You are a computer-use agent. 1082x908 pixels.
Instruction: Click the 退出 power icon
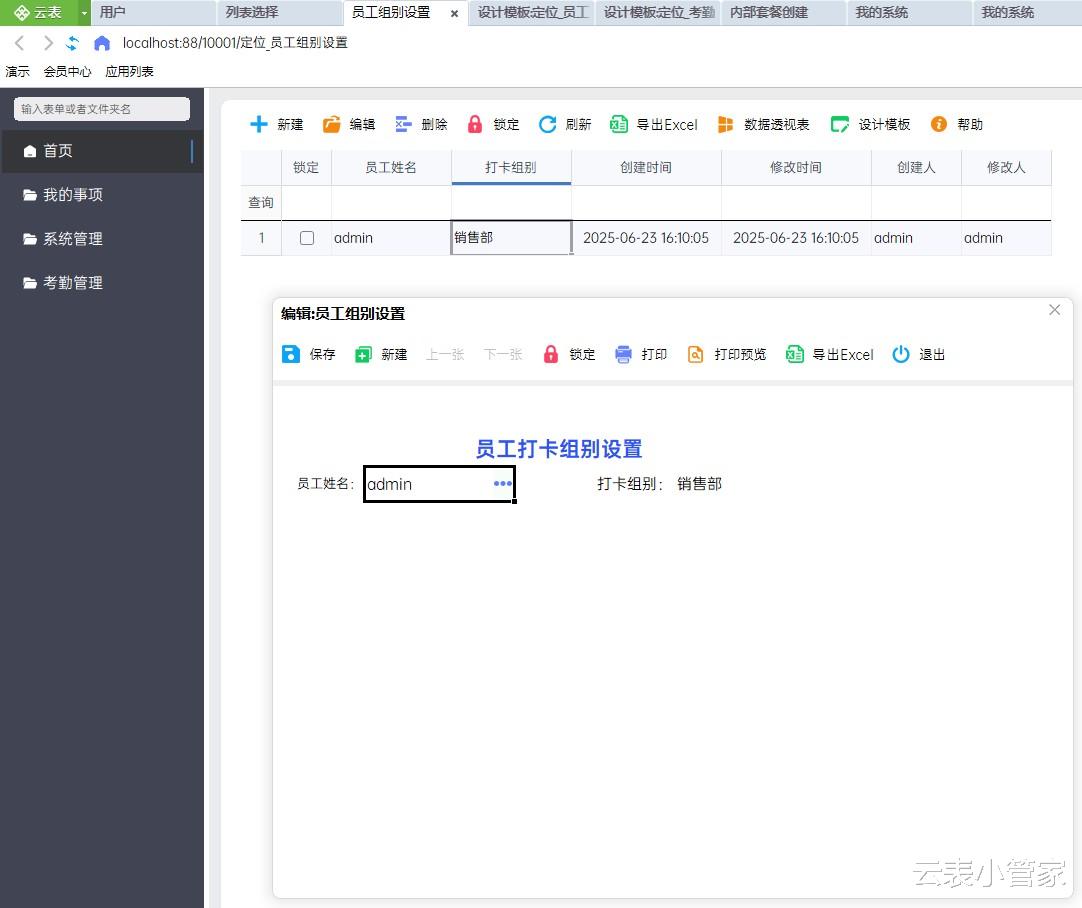coord(901,354)
